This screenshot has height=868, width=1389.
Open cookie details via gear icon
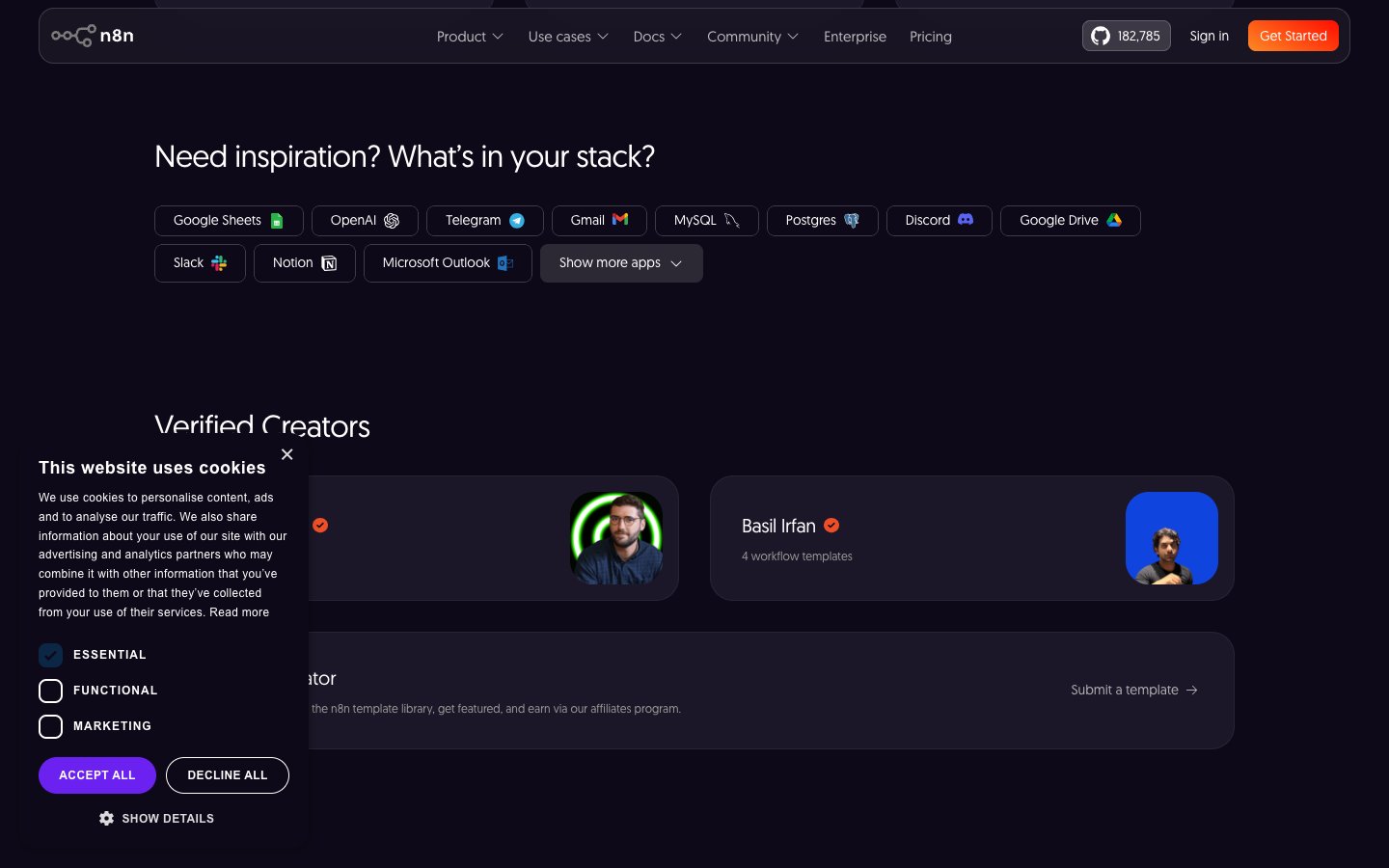(x=107, y=818)
